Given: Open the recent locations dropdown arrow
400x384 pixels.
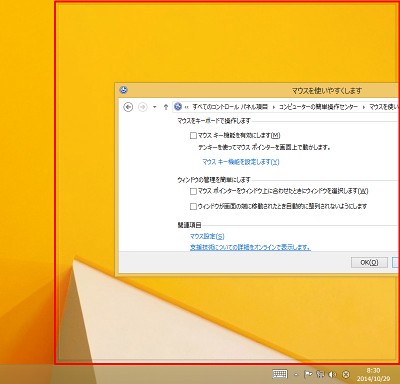Looking at the screenshot, I should tap(155, 107).
